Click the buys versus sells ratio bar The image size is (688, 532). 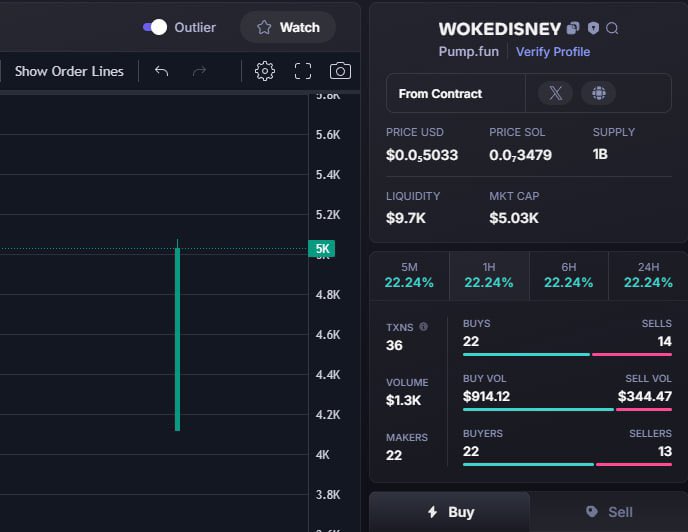[x=567, y=354]
